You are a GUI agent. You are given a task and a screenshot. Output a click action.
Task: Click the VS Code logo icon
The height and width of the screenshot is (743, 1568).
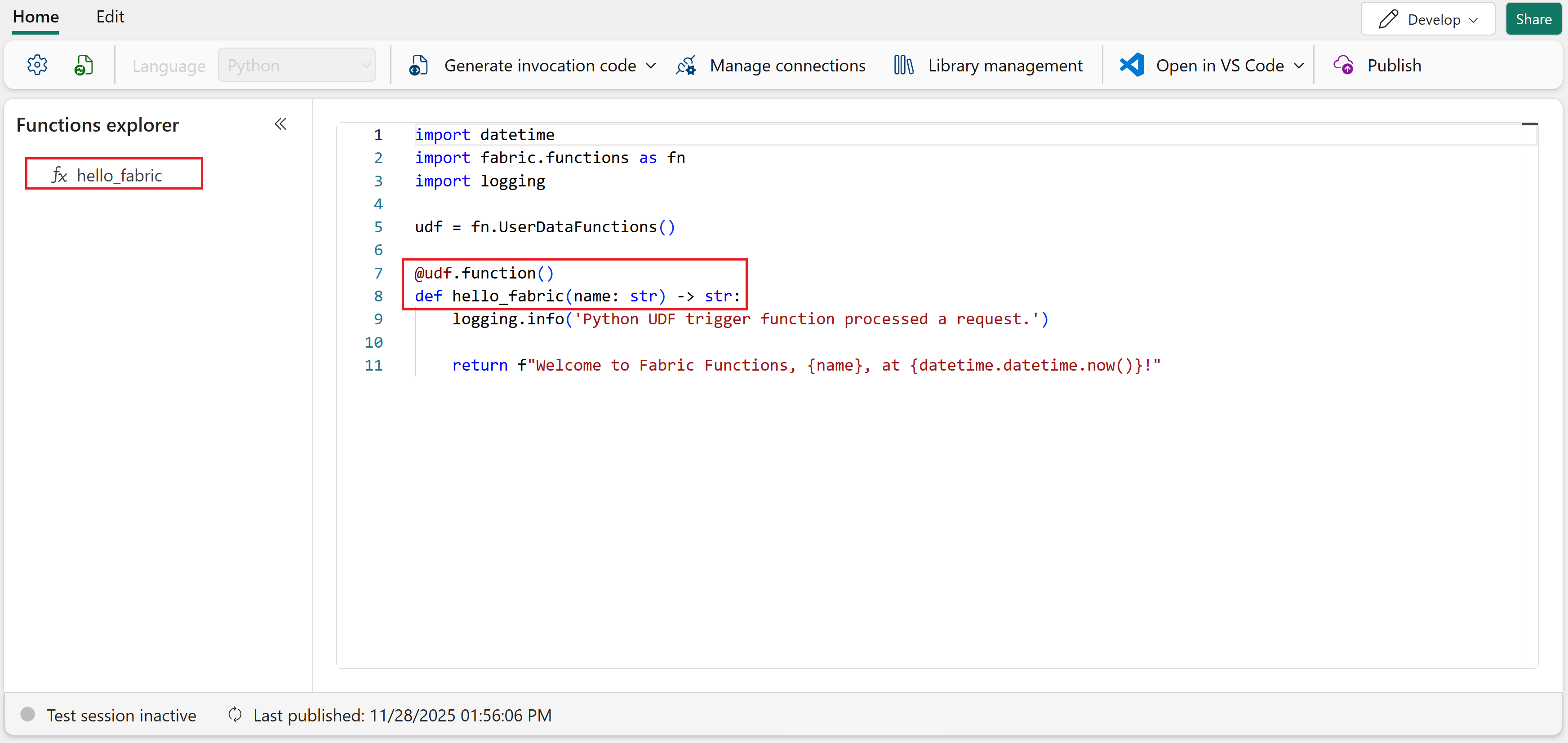[x=1132, y=65]
